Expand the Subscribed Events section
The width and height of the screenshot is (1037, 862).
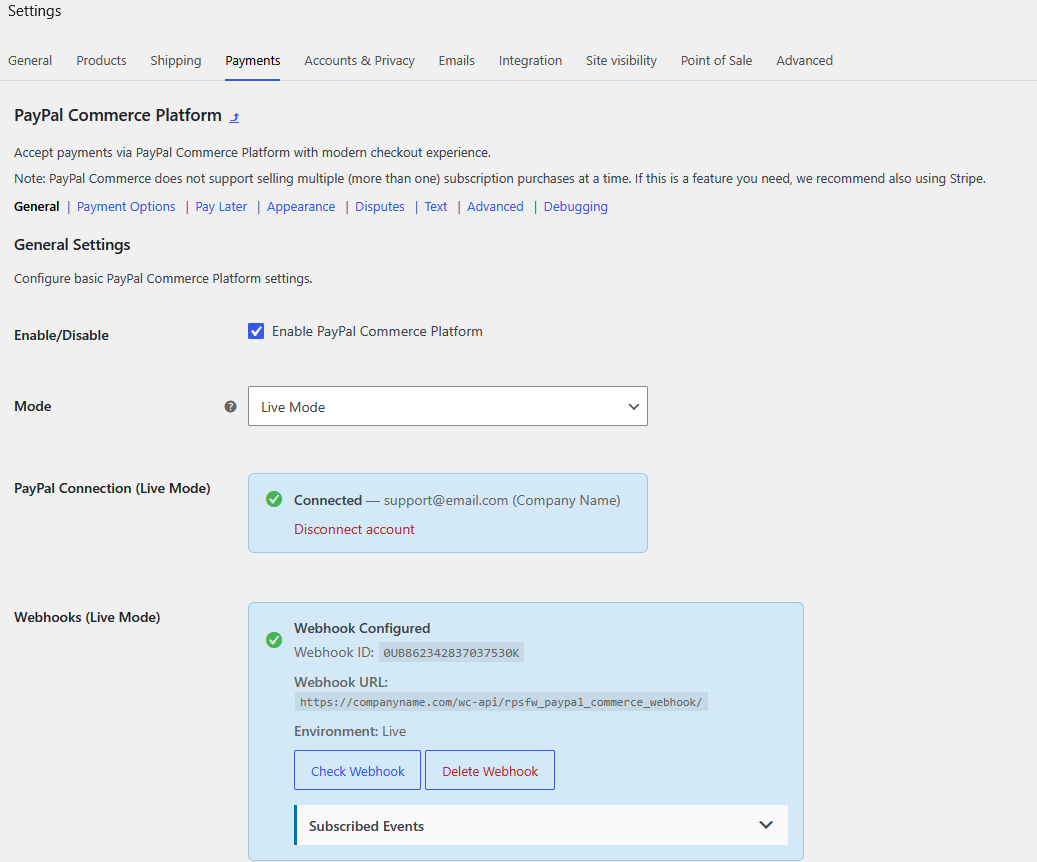[541, 825]
